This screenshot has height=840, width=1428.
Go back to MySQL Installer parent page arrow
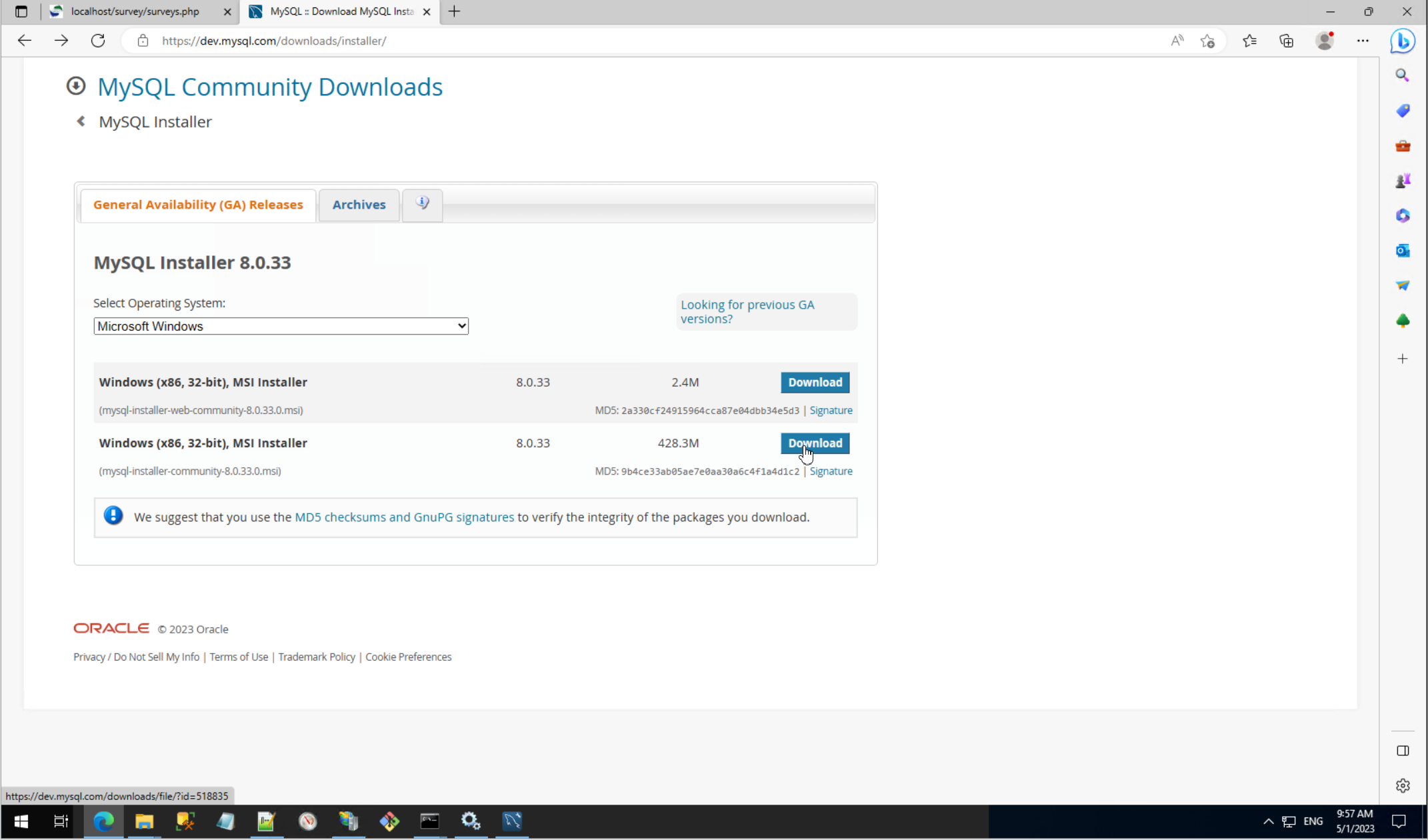[x=81, y=121]
